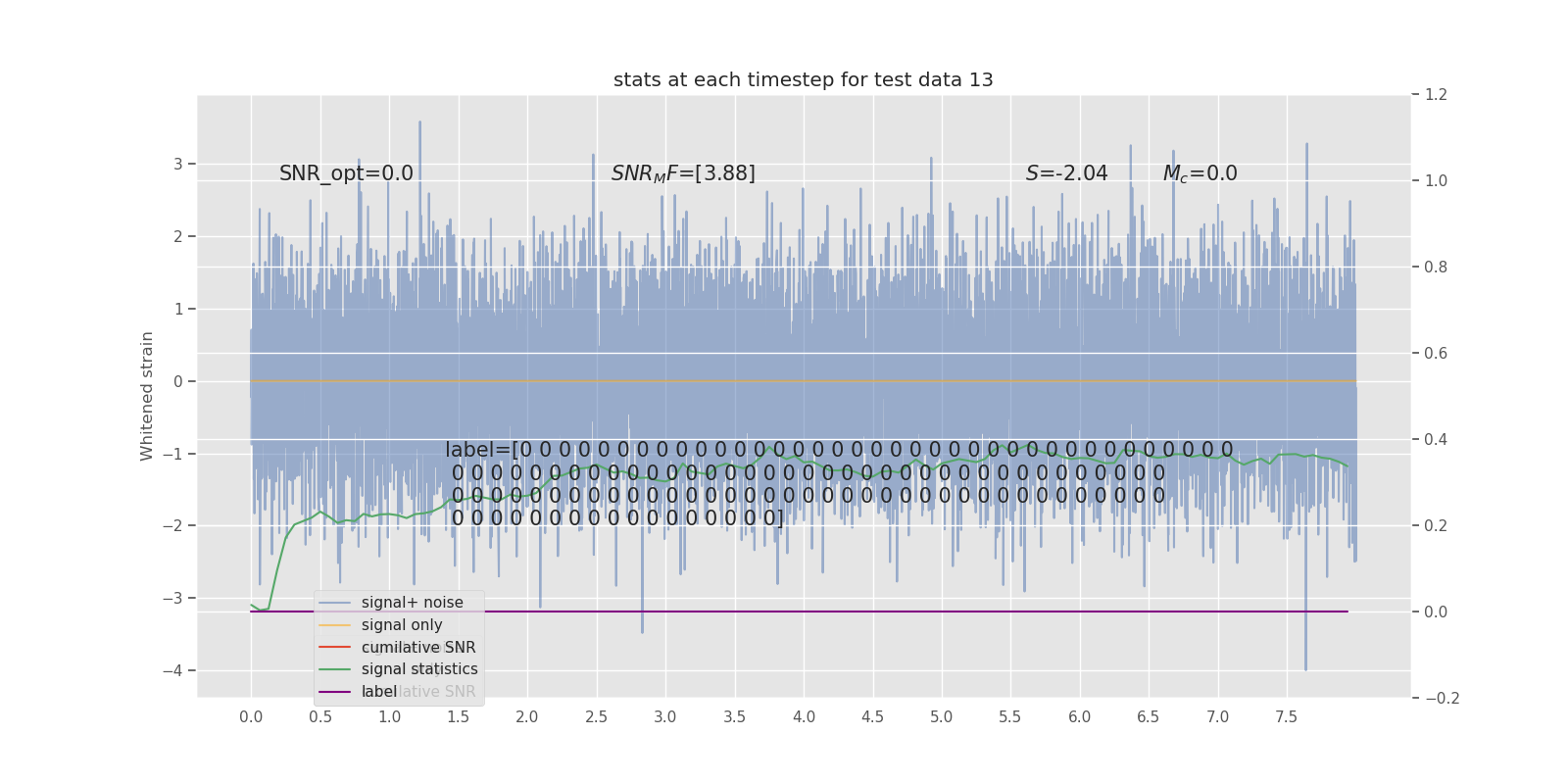Click the 'S=-2.04' annotation
The height and width of the screenshot is (784, 1568).
[1066, 173]
